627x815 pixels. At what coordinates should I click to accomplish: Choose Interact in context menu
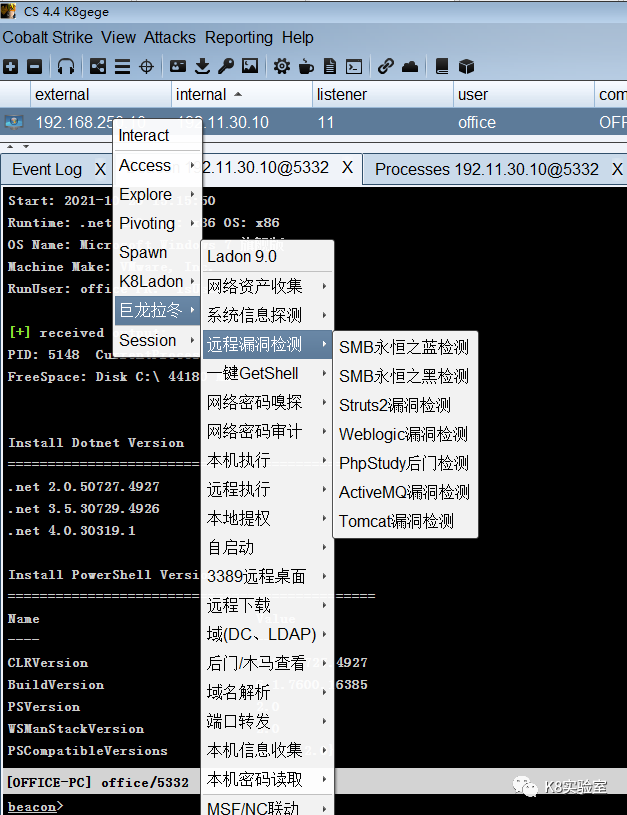(157, 136)
